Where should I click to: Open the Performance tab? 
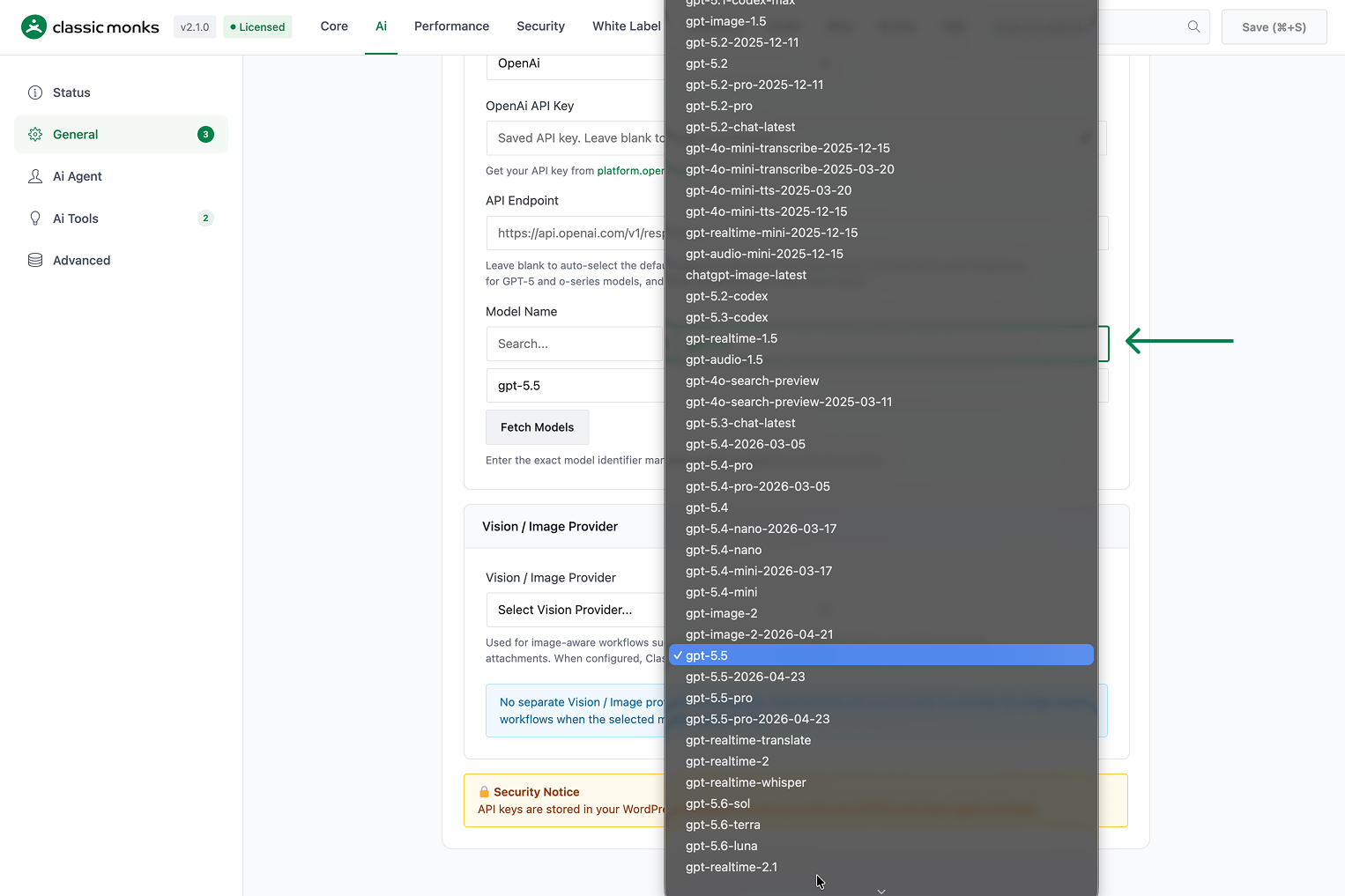pyautogui.click(x=451, y=26)
